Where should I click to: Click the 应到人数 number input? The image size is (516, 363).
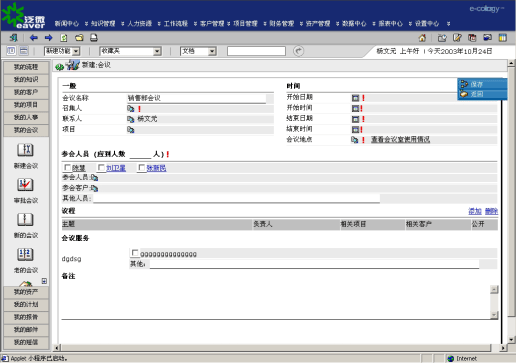(x=140, y=154)
